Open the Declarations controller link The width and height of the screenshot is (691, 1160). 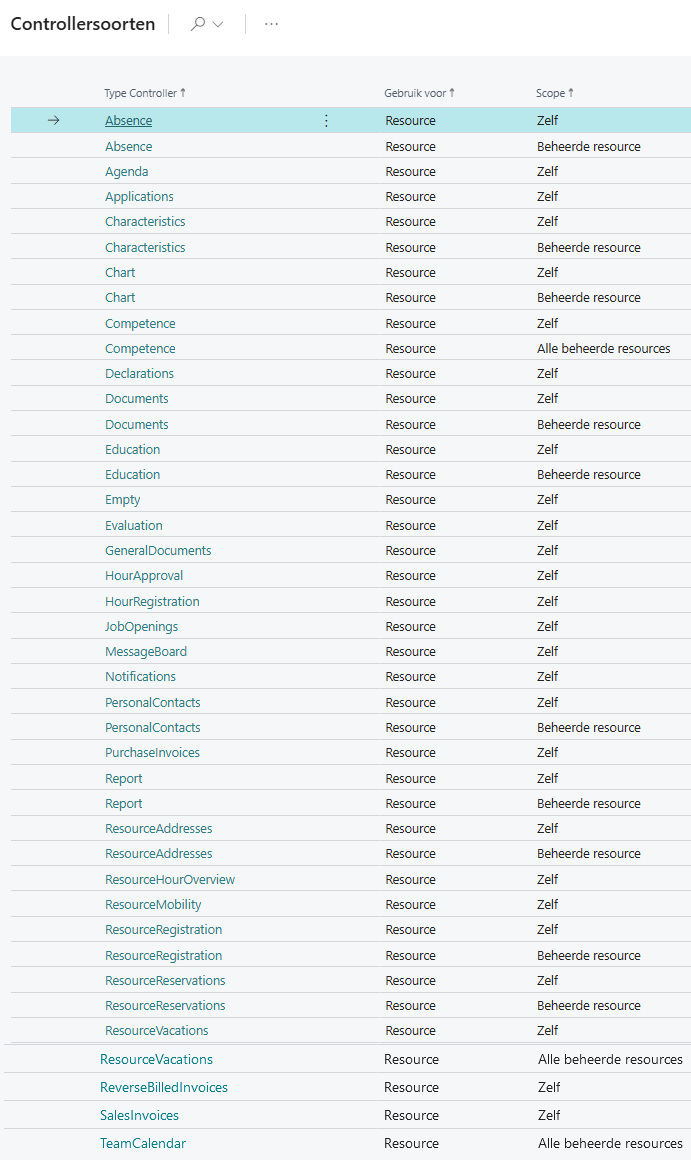coord(139,374)
